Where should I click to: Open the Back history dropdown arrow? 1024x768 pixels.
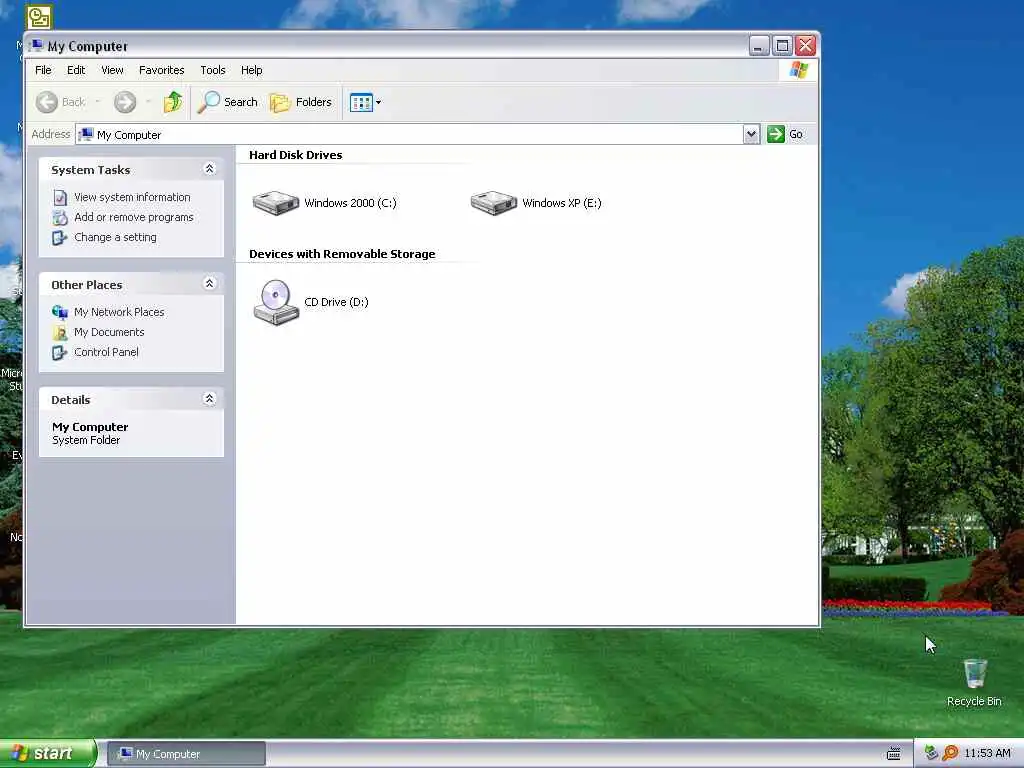(98, 102)
